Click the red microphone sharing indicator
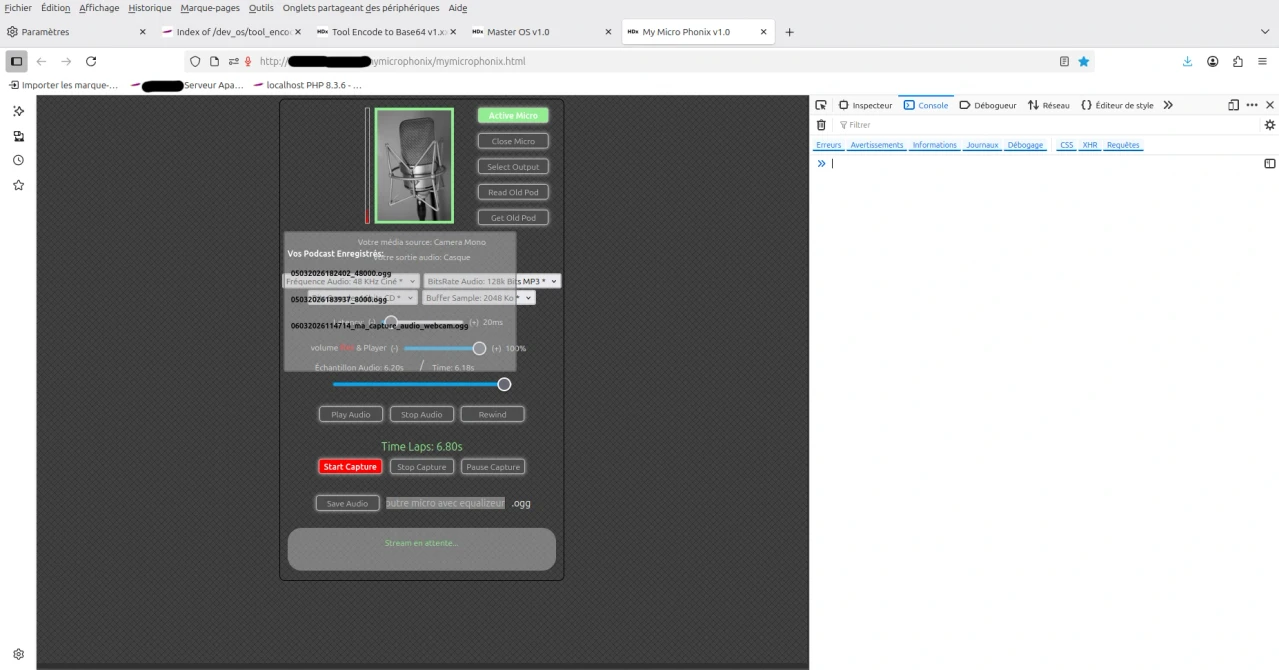Screen dimensions: 1279x670 click(248, 61)
